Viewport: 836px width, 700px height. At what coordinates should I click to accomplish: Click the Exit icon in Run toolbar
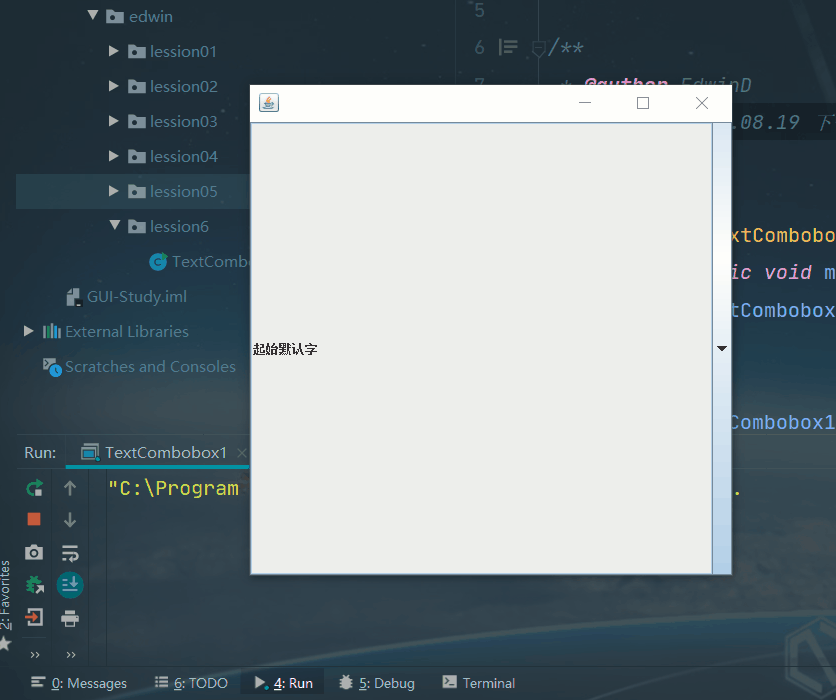34,618
